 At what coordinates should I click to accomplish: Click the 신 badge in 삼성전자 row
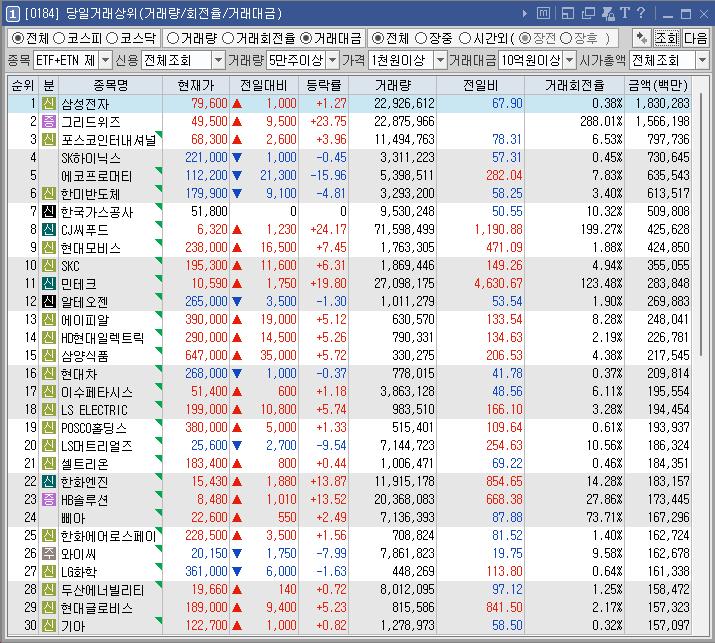(x=49, y=104)
